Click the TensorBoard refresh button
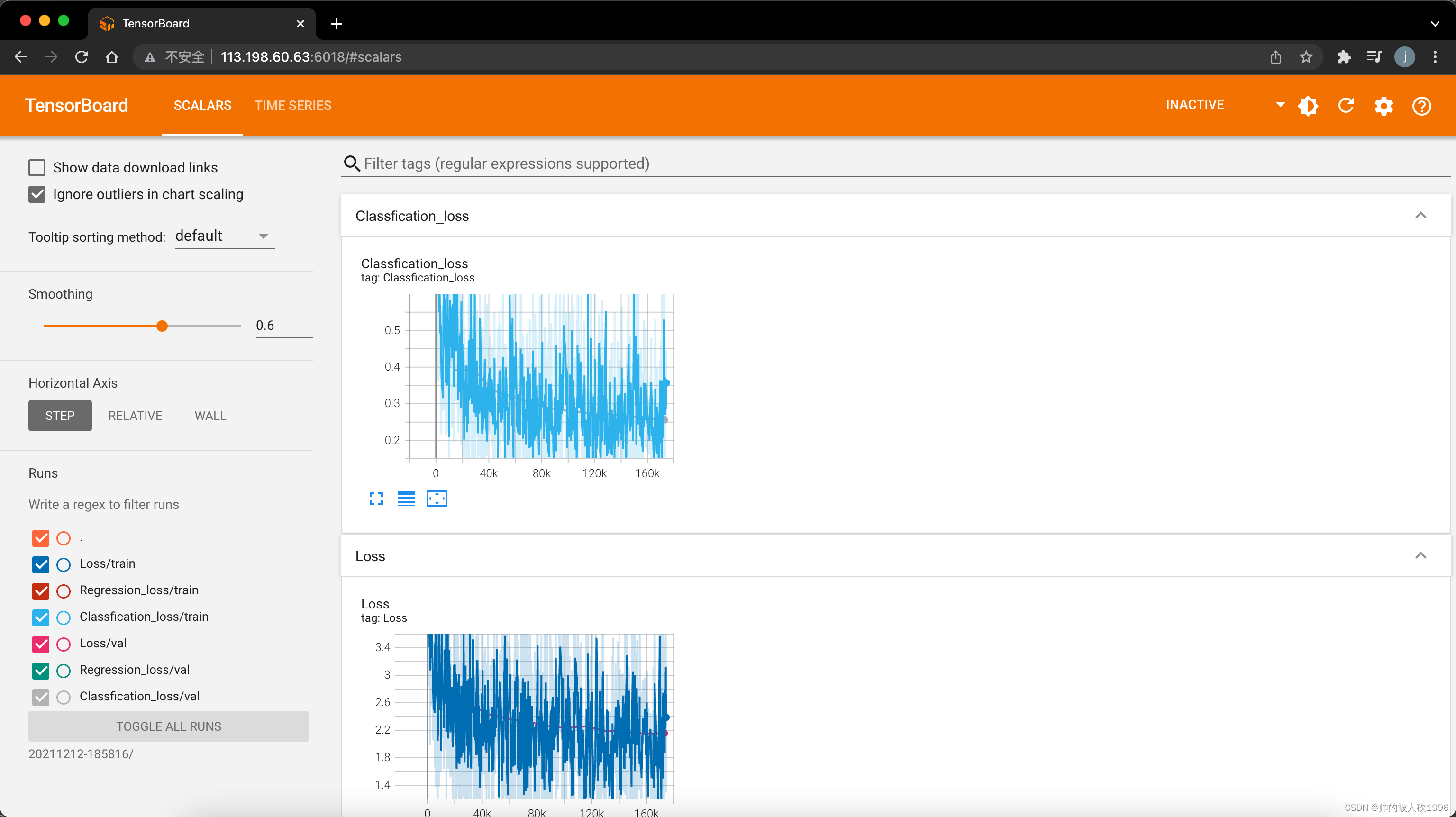The image size is (1456, 817). [1346, 105]
